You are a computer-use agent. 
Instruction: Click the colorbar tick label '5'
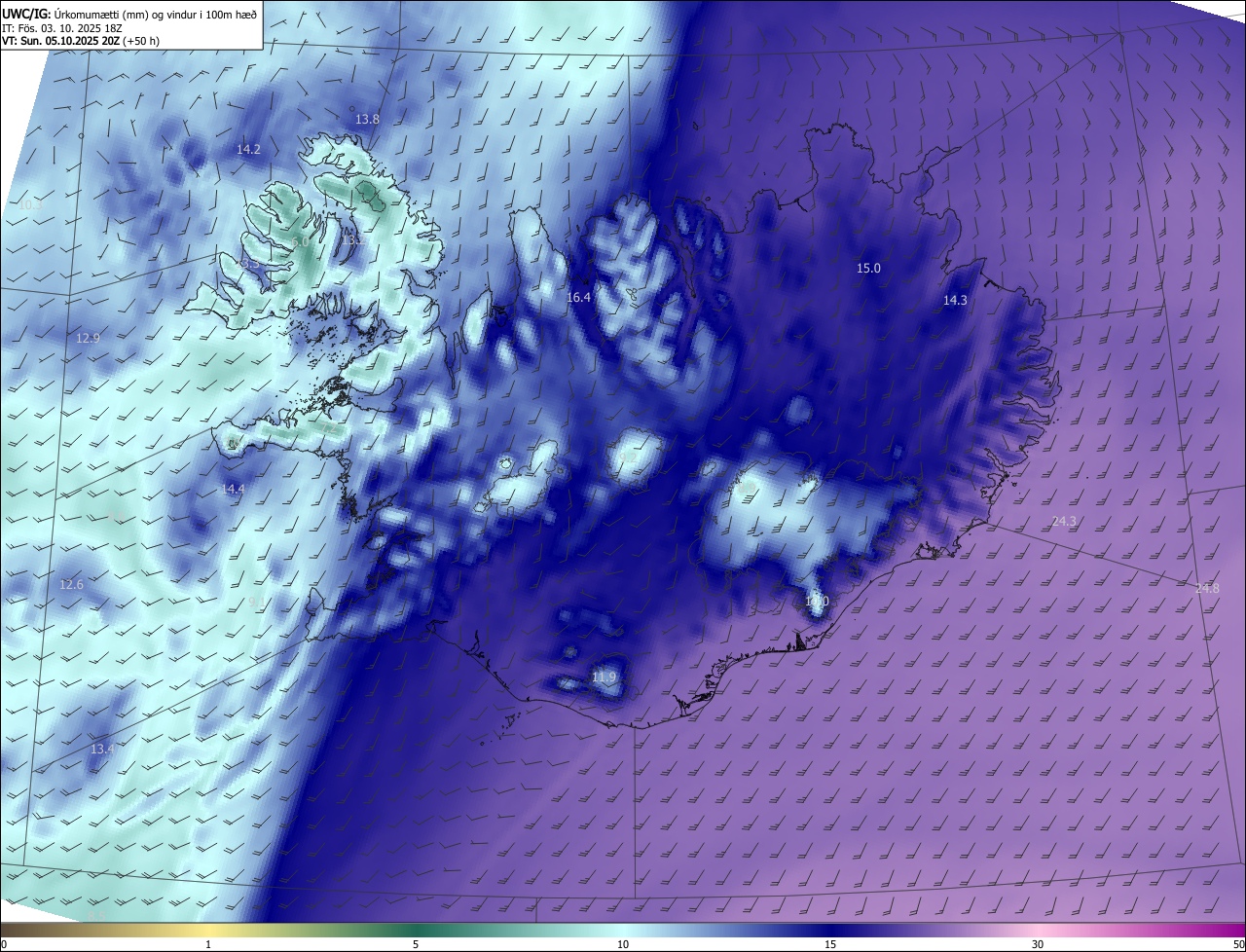416,944
